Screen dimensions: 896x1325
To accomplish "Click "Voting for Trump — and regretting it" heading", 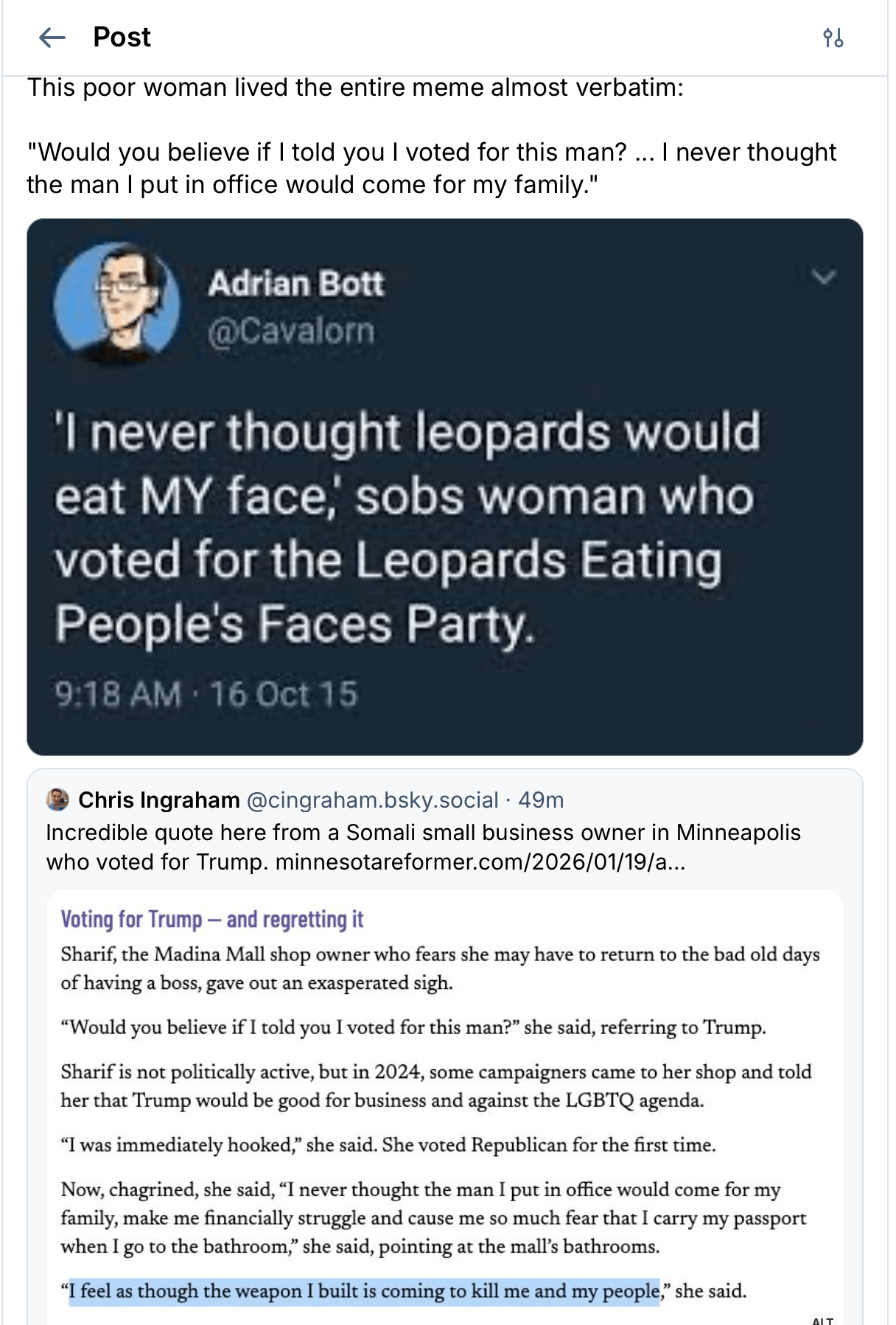I will pos(212,920).
